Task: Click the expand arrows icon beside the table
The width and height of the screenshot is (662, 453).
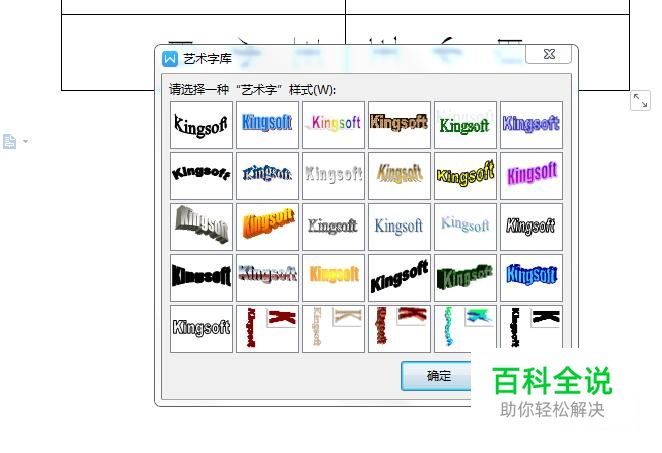Action: pyautogui.click(x=640, y=101)
